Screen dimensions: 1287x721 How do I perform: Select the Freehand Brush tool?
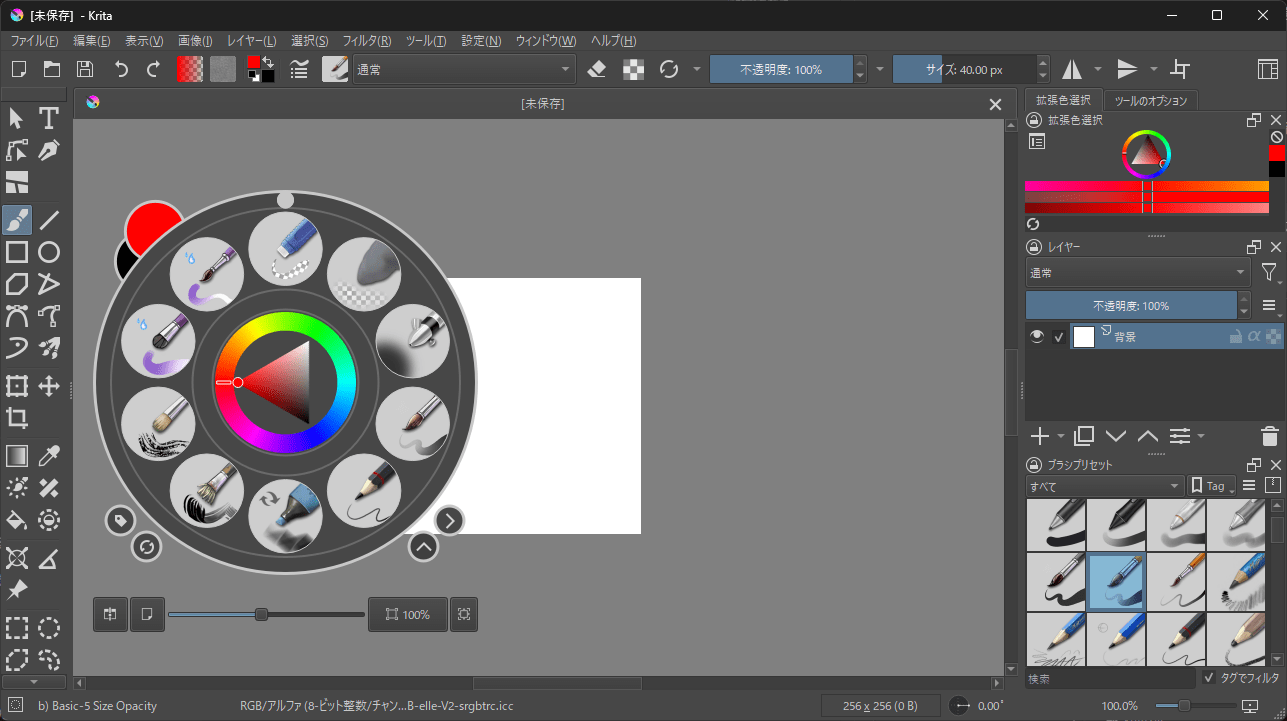pyautogui.click(x=16, y=219)
